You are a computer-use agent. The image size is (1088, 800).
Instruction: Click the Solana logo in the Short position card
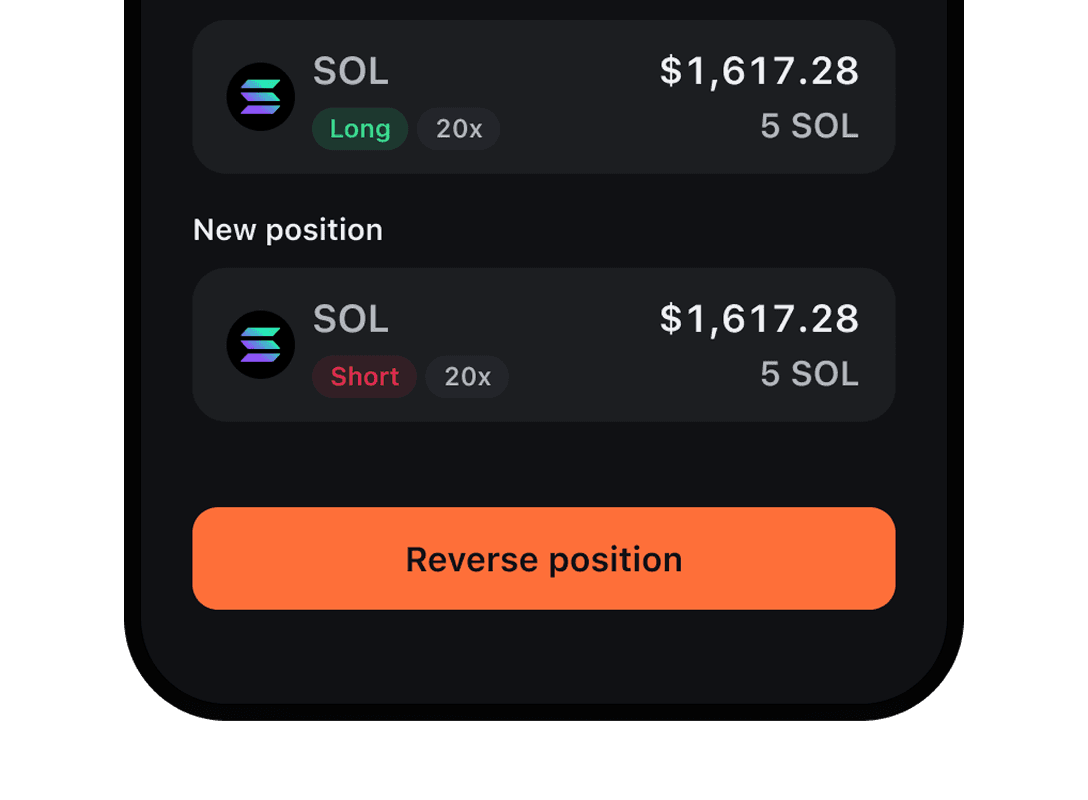pos(260,345)
